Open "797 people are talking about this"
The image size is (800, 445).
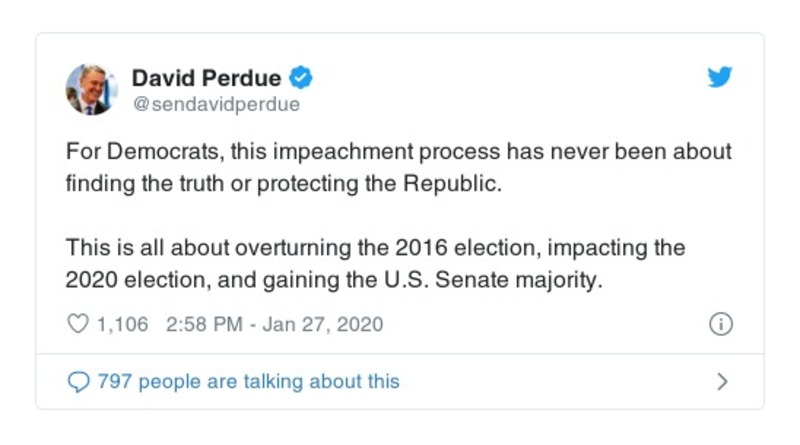[248, 381]
